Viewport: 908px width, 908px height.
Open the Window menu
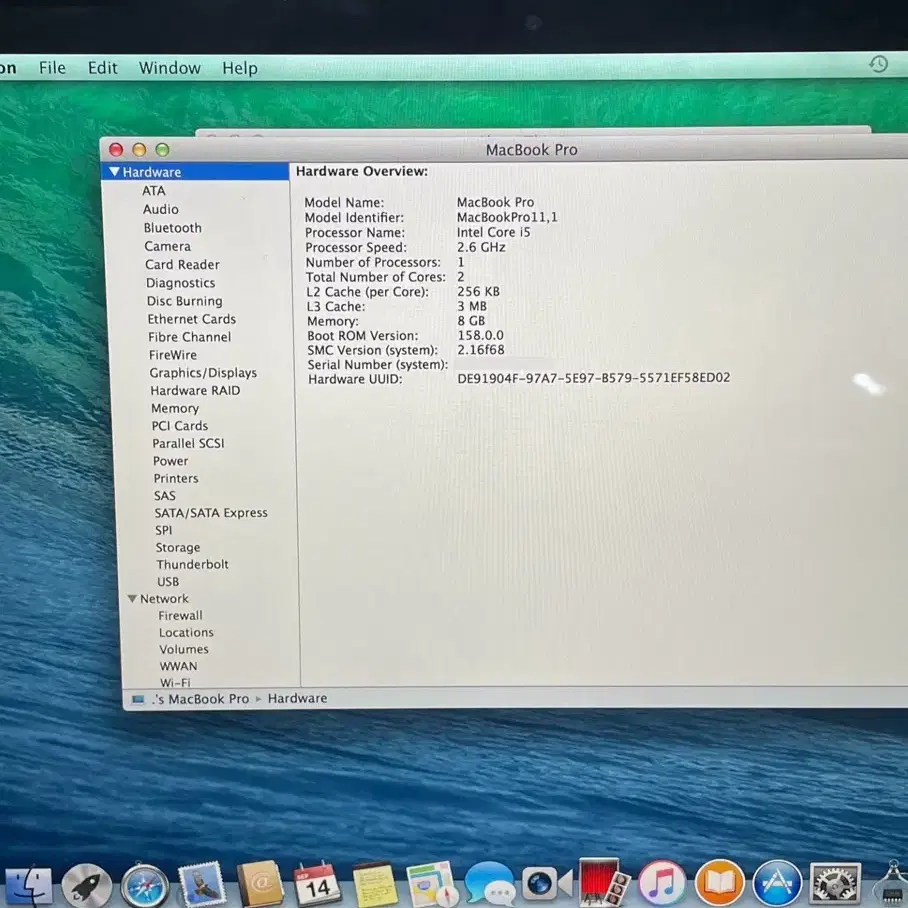(170, 68)
